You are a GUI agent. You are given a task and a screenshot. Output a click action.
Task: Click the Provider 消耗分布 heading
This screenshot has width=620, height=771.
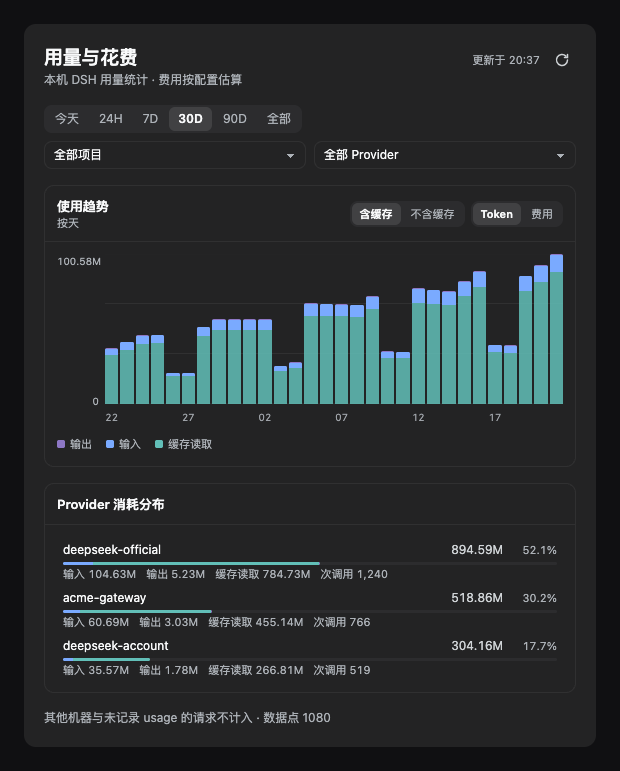(x=111, y=504)
